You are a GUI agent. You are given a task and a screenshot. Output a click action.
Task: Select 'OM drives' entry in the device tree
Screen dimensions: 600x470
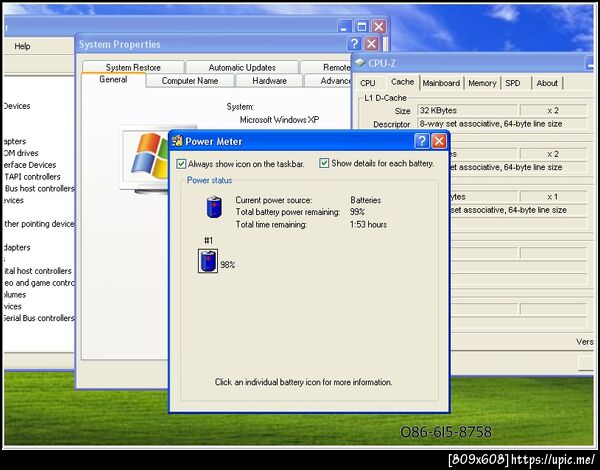point(21,153)
